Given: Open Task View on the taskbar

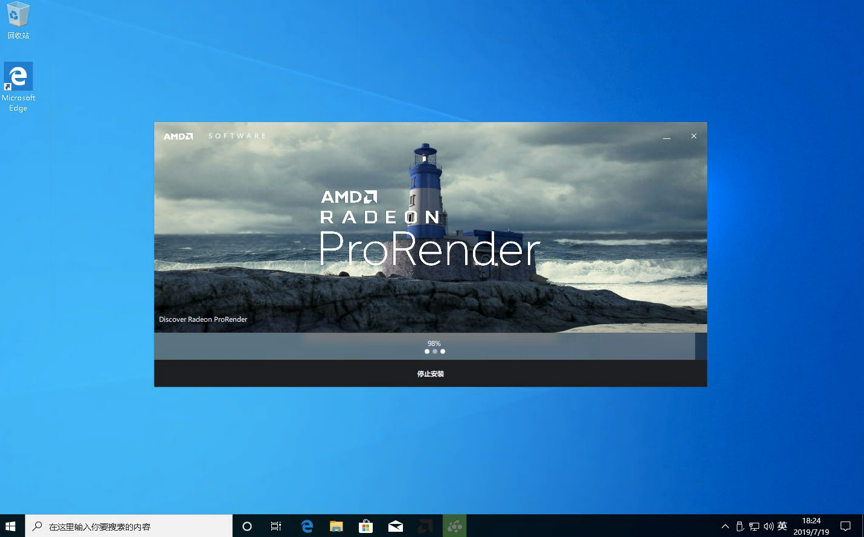Looking at the screenshot, I should point(276,526).
